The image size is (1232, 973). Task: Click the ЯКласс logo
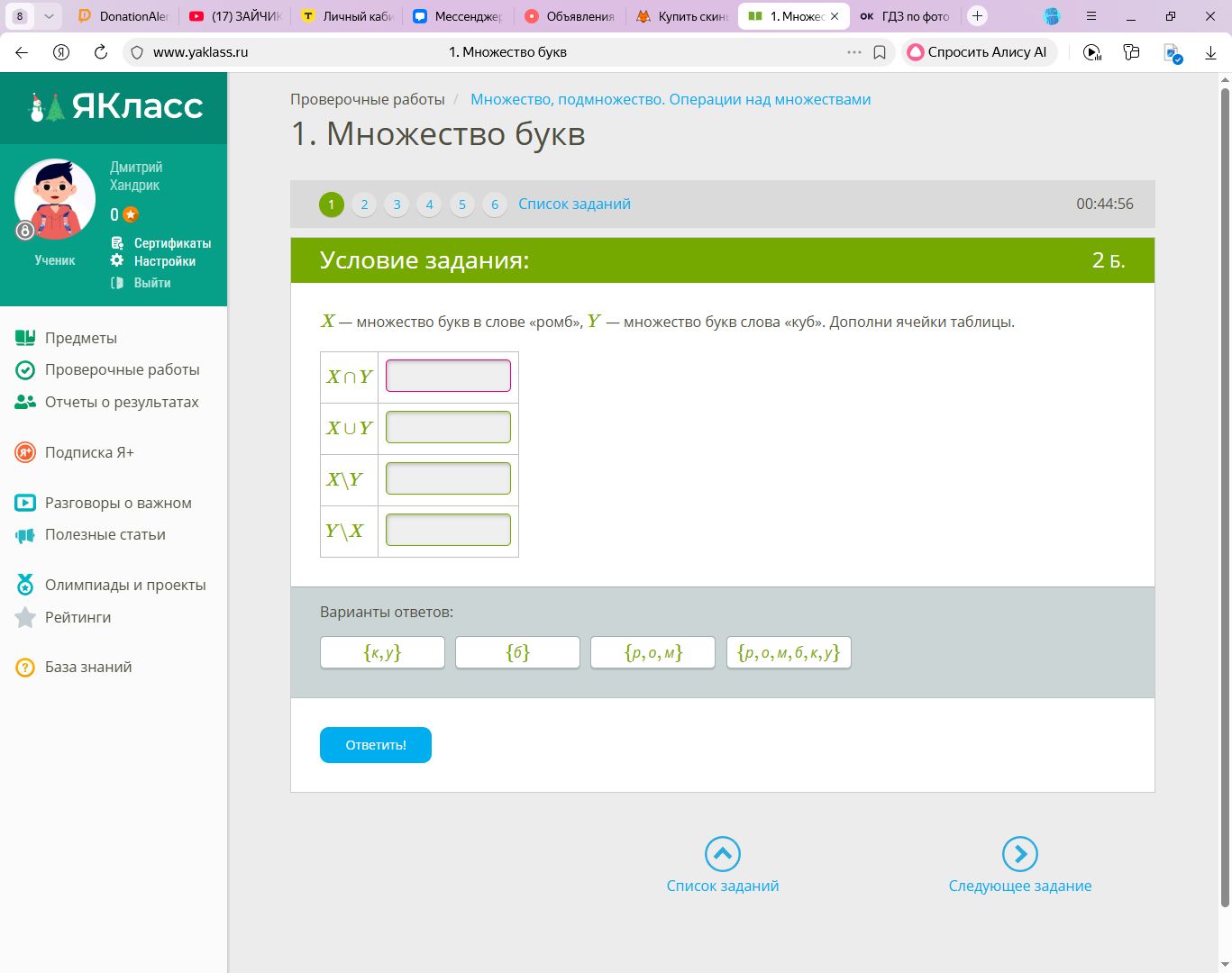pyautogui.click(x=115, y=106)
